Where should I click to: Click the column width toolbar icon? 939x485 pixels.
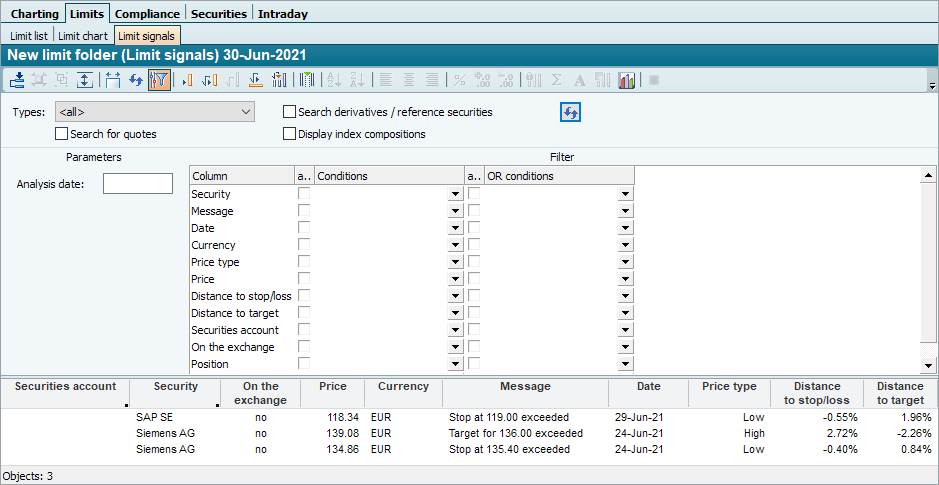(x=112, y=80)
